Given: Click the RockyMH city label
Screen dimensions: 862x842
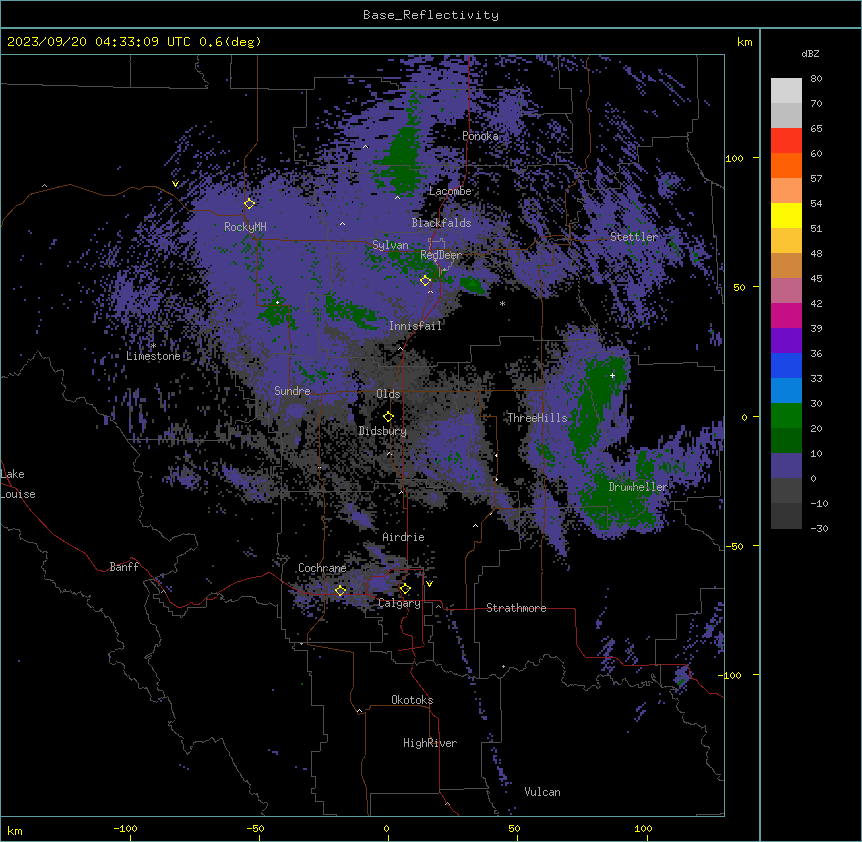Looking at the screenshot, I should (x=245, y=226).
